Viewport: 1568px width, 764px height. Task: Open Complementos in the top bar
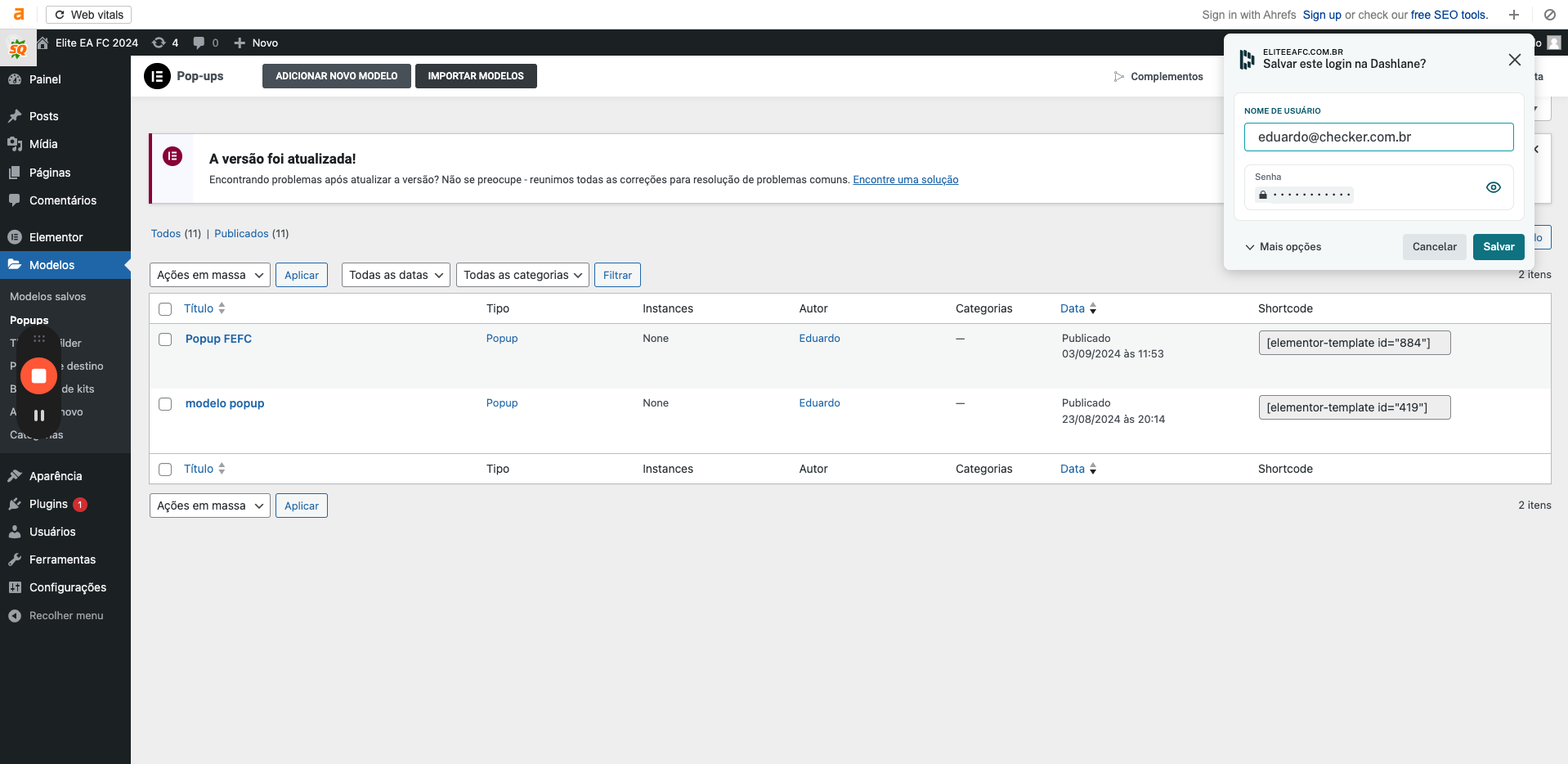tap(1158, 77)
